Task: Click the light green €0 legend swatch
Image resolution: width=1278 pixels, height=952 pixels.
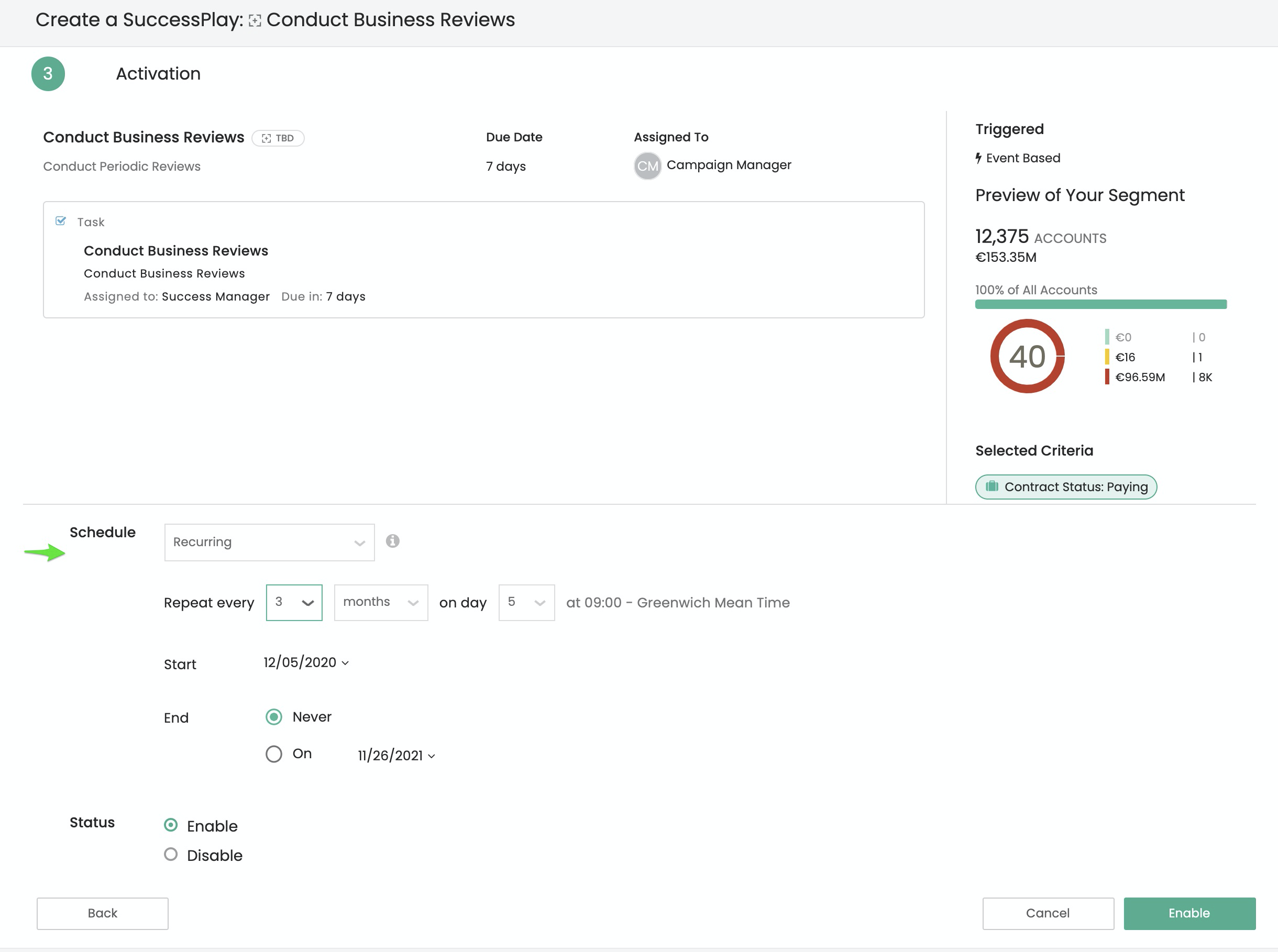Action: 1107,337
